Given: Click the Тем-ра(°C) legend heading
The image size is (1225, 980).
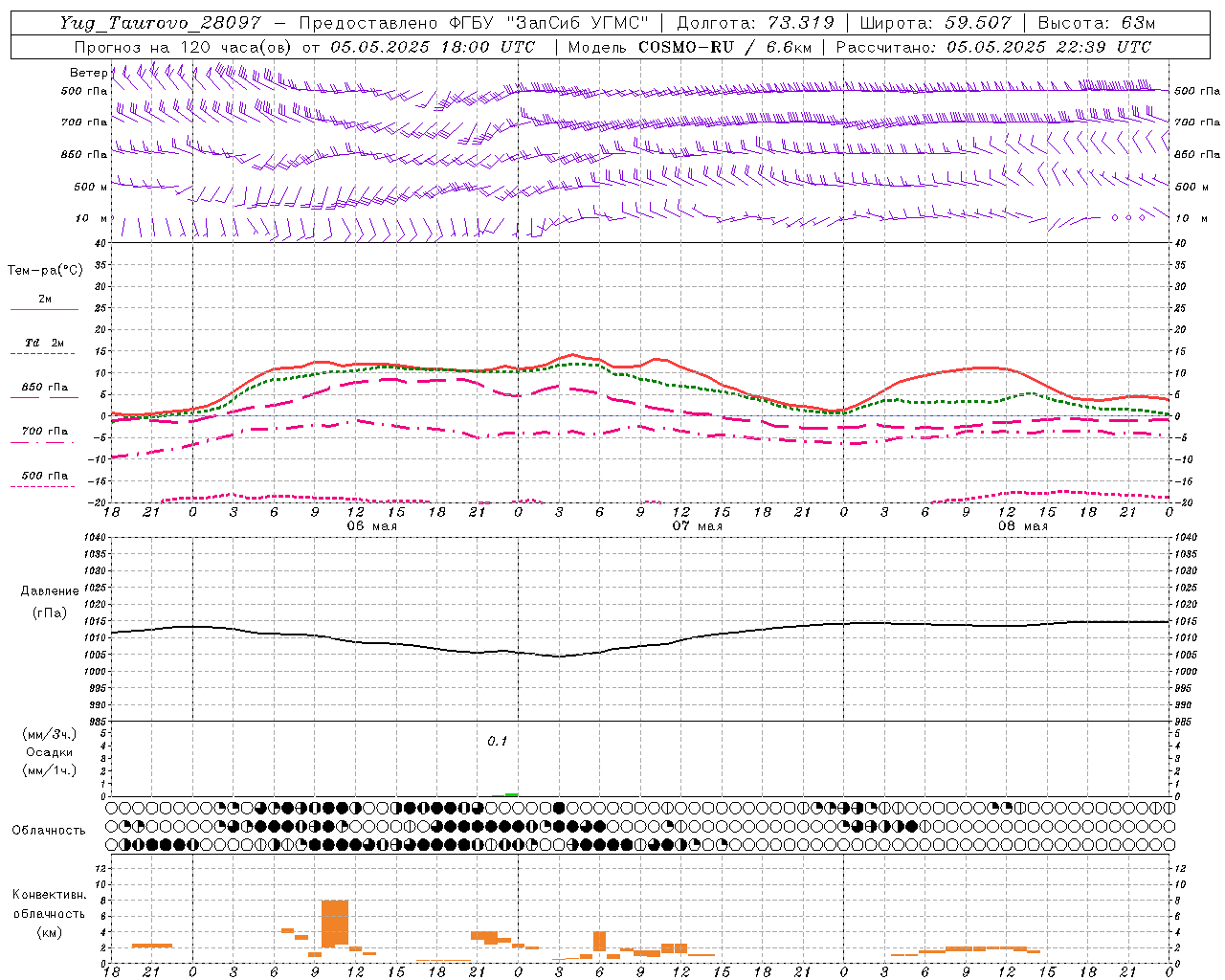Looking at the screenshot, I should (45, 271).
